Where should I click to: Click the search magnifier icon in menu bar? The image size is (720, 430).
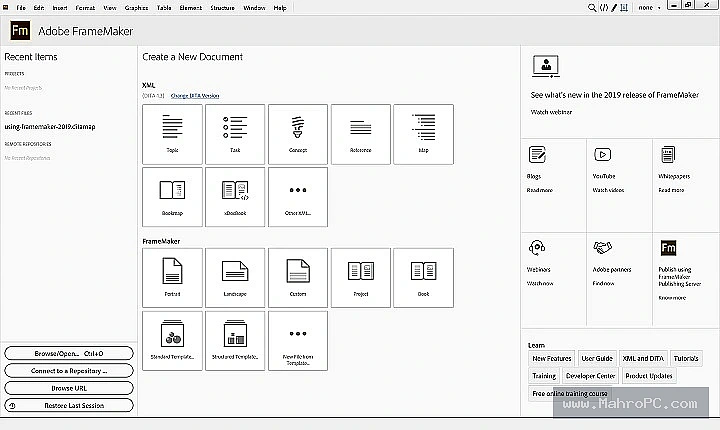click(592, 8)
